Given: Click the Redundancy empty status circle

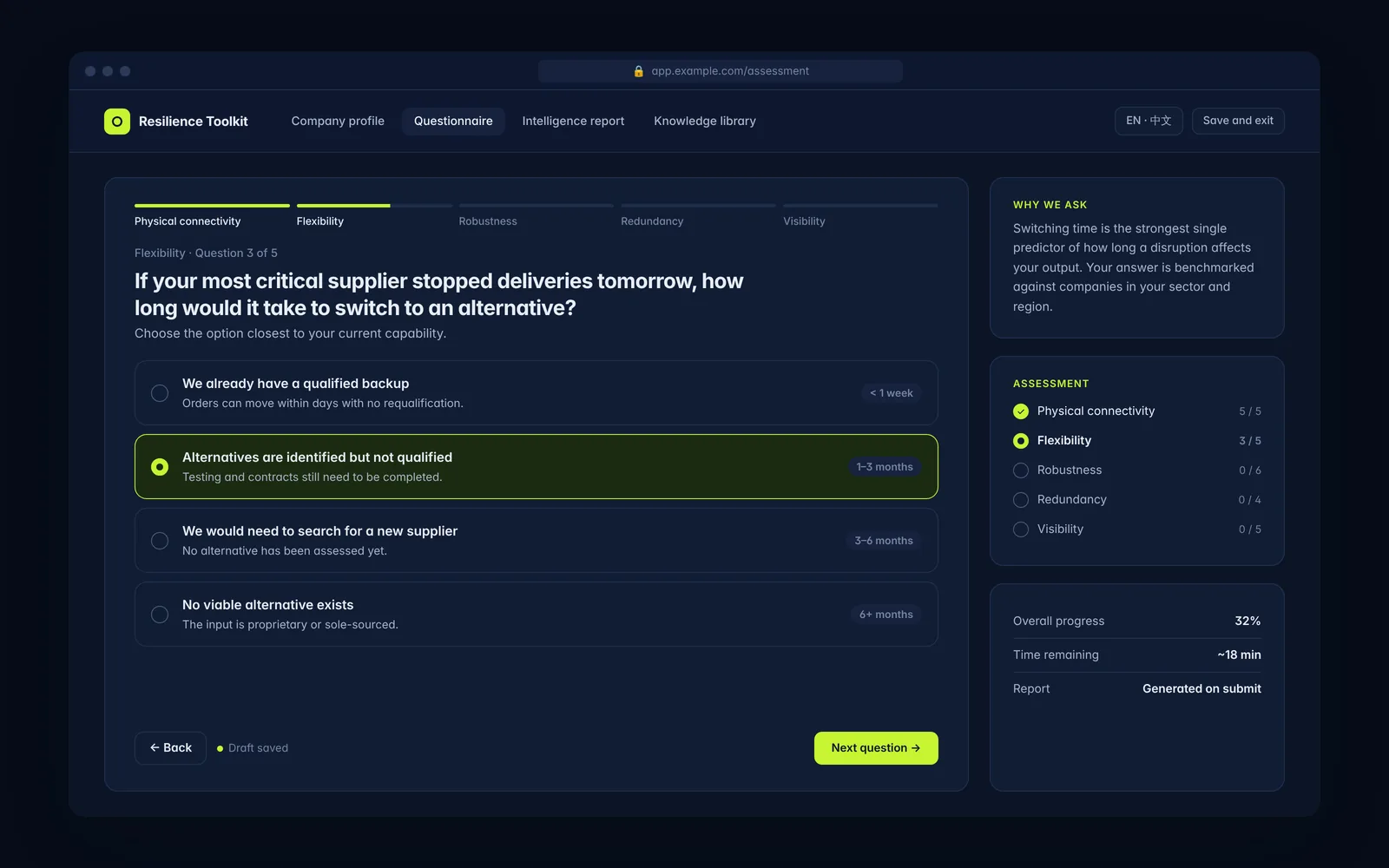Looking at the screenshot, I should [x=1021, y=500].
